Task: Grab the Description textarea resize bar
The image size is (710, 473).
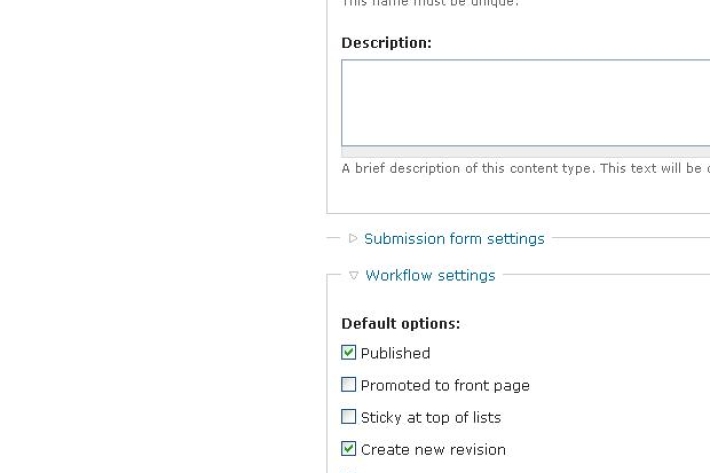Action: coord(525,152)
